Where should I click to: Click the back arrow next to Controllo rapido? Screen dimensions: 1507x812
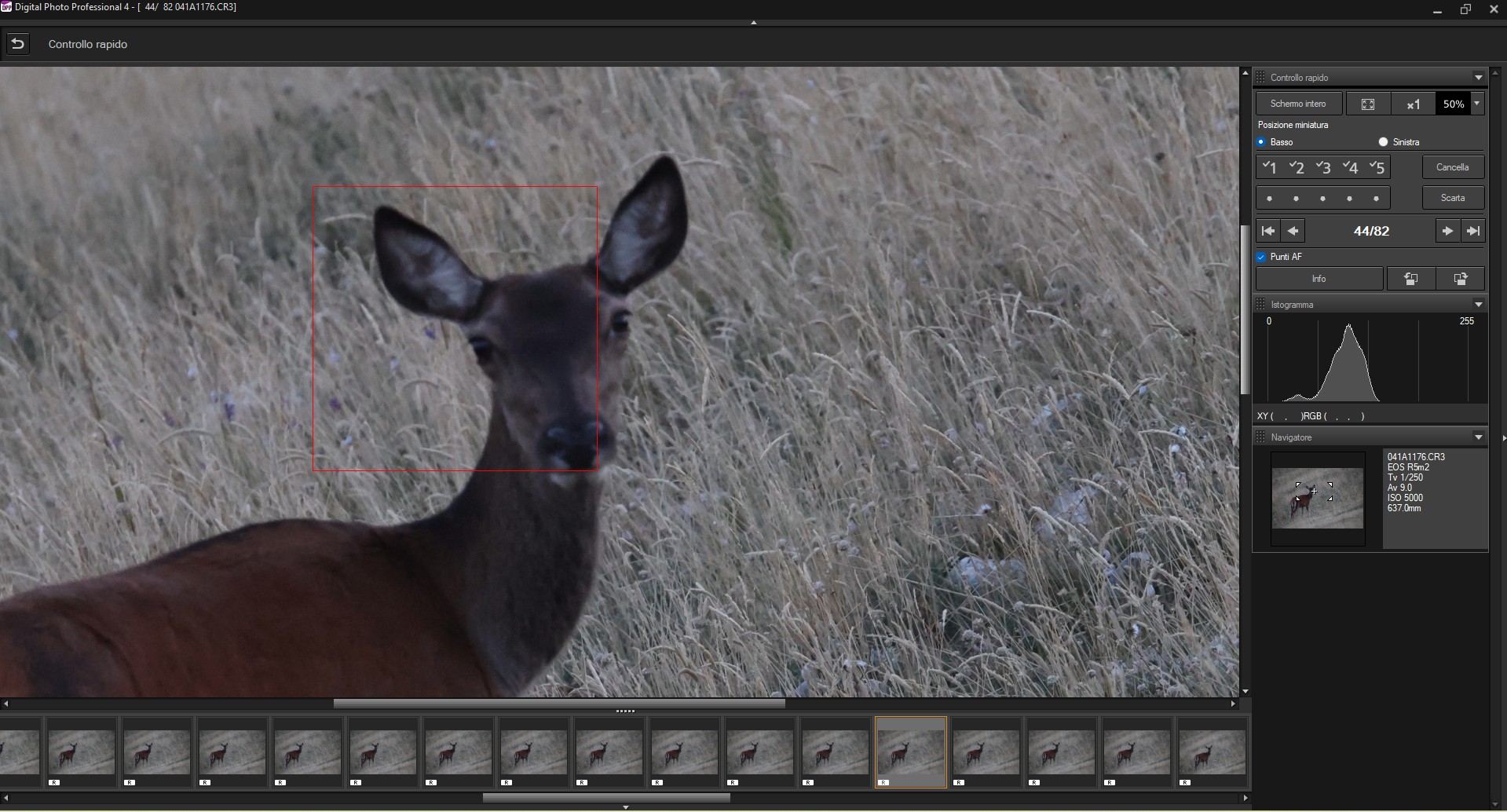(17, 44)
